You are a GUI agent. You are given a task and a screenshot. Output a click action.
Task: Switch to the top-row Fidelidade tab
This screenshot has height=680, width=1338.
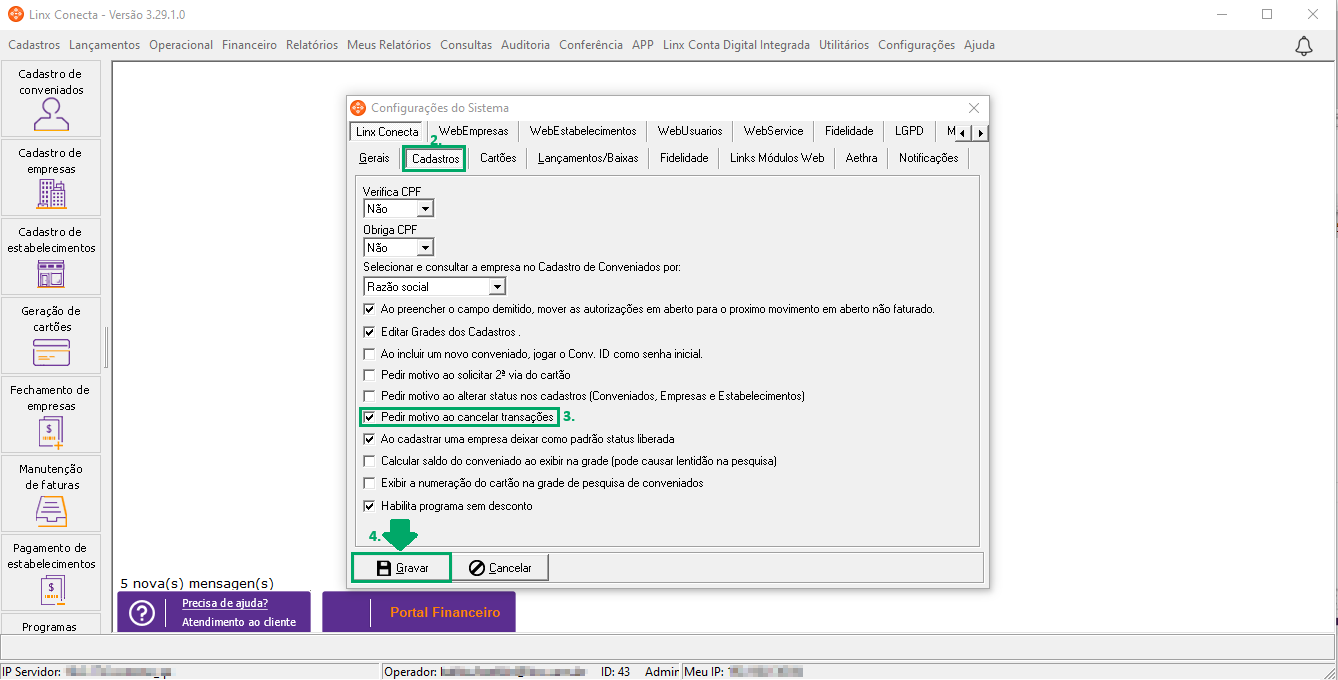tap(849, 131)
